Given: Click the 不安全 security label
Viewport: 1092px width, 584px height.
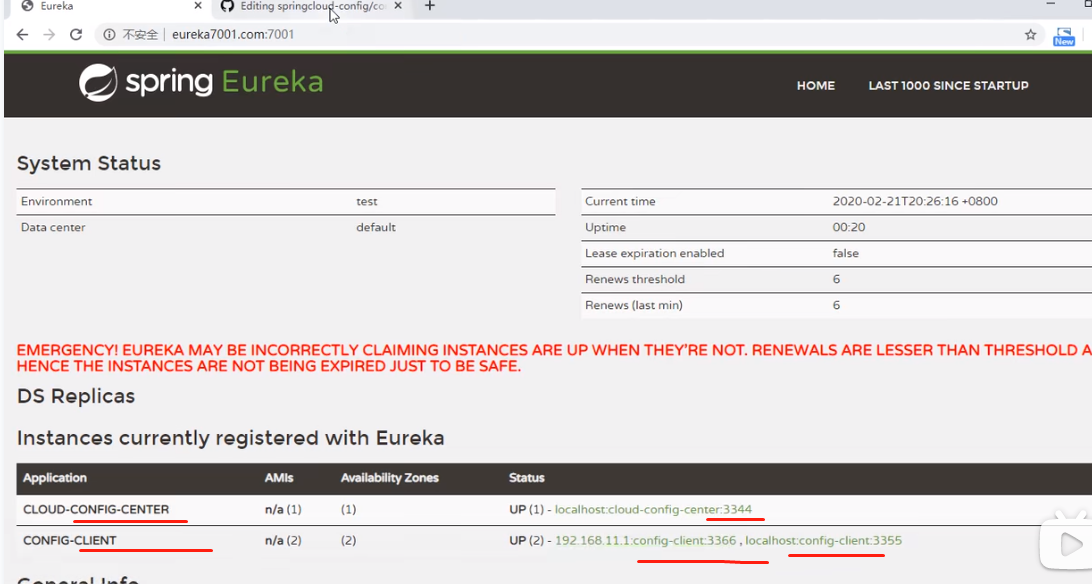Looking at the screenshot, I should pyautogui.click(x=140, y=35).
